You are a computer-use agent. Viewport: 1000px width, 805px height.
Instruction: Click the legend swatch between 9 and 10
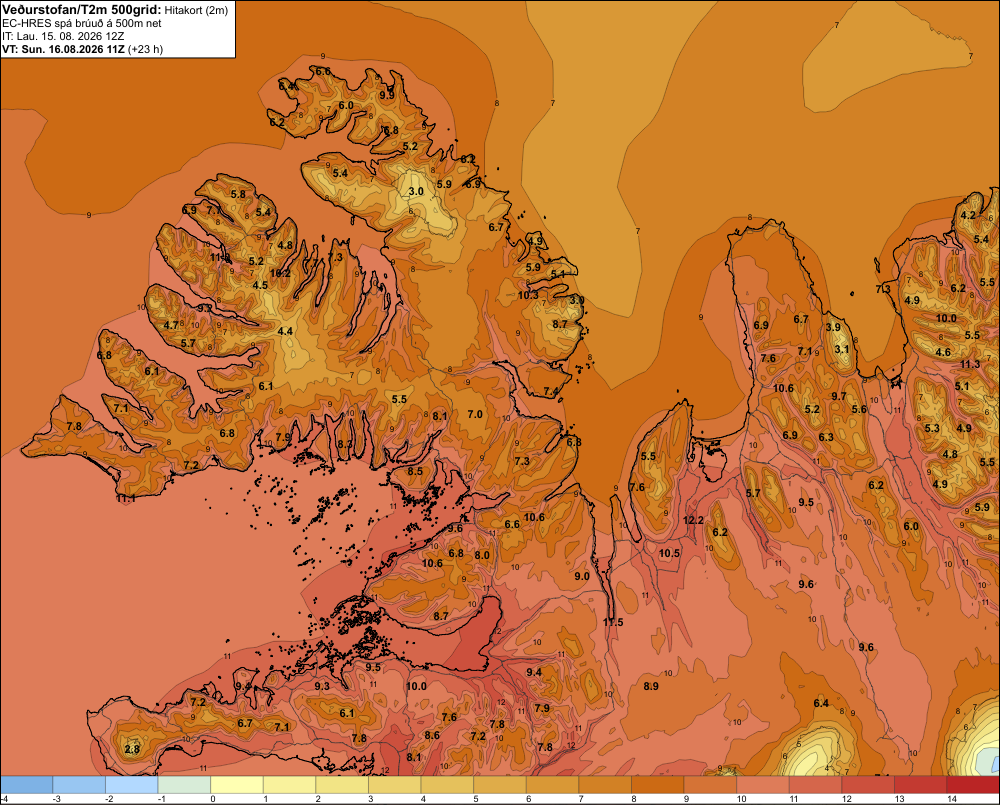710,785
